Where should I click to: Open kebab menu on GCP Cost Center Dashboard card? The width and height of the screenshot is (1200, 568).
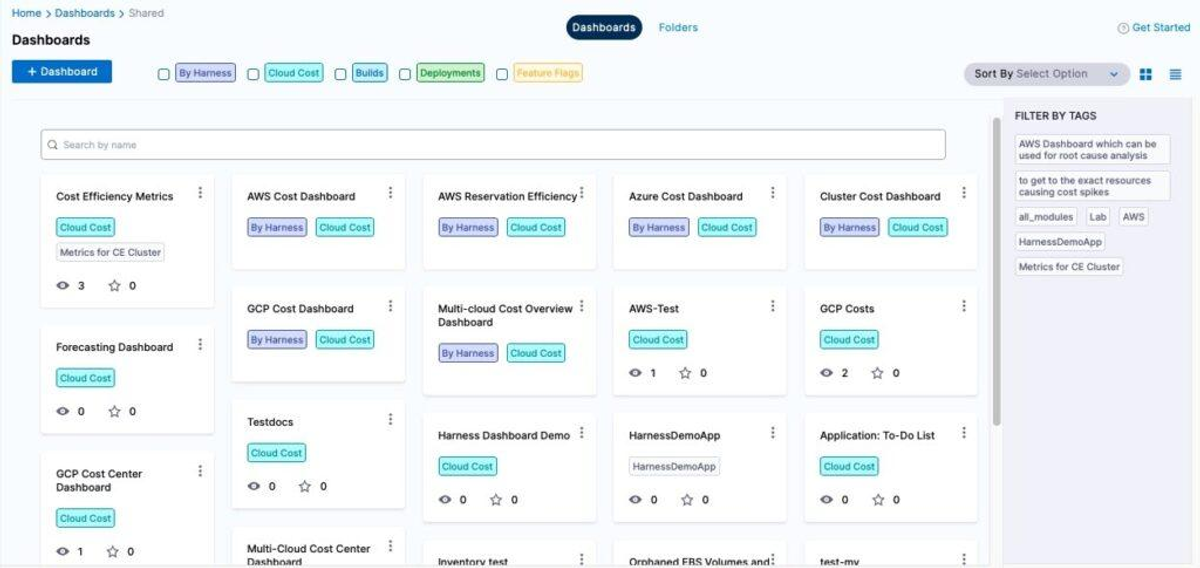pyautogui.click(x=200, y=471)
